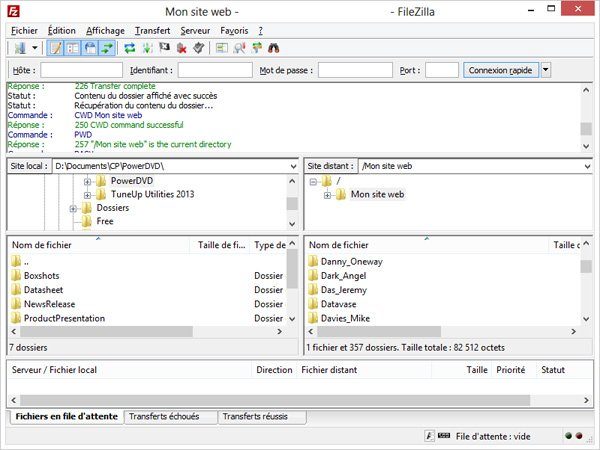Select the Davies_Mike remote folder
The height and width of the screenshot is (450, 600).
(x=345, y=318)
